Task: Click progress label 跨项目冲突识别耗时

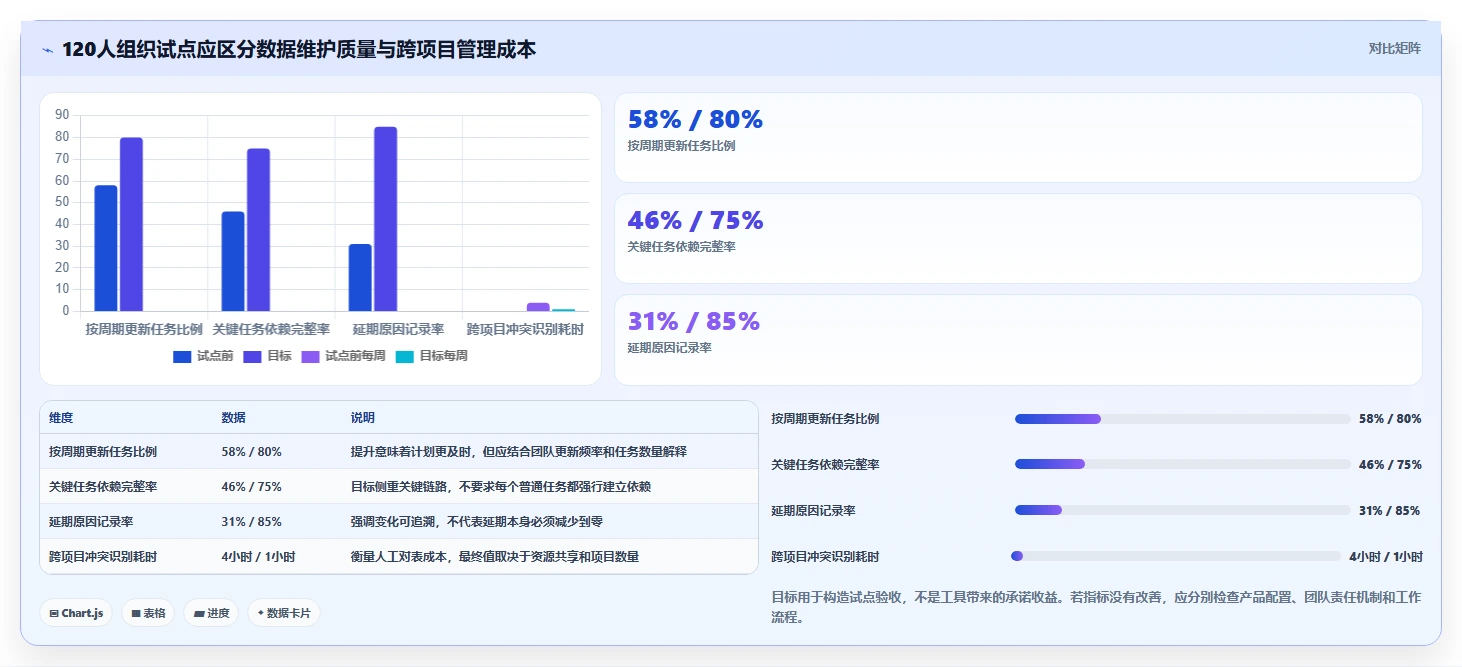Action: (x=825, y=557)
